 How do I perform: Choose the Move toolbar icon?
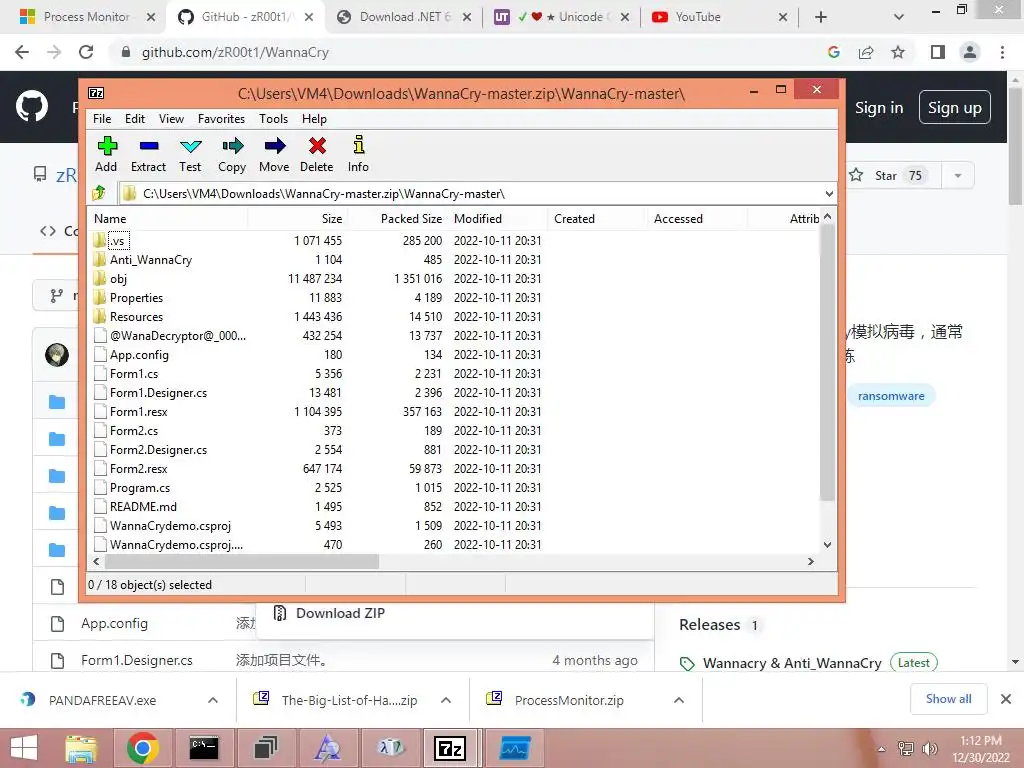pyautogui.click(x=274, y=154)
